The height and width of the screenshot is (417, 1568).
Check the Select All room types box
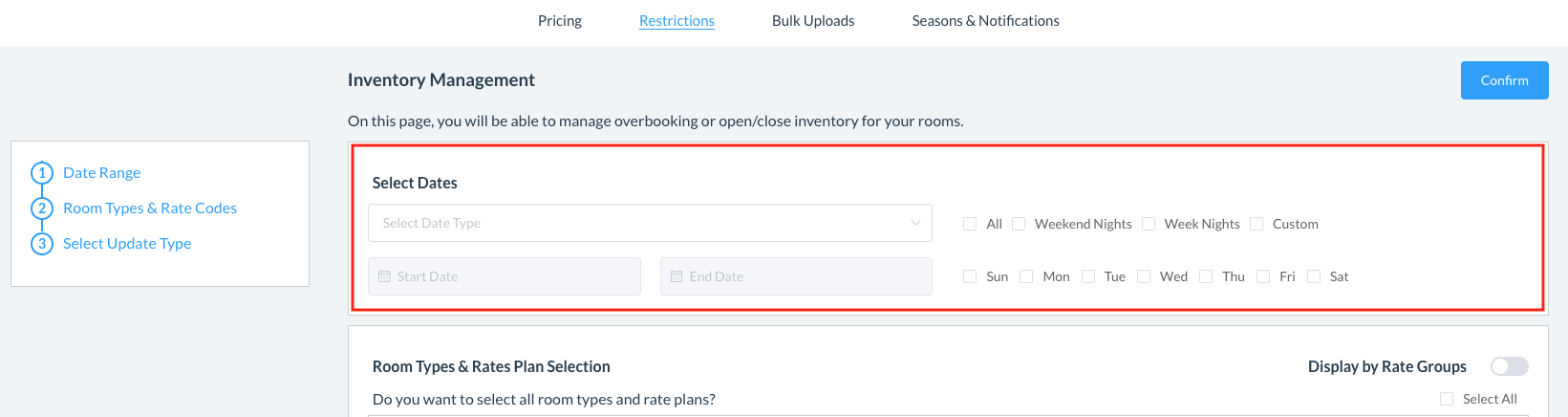coord(1447,399)
